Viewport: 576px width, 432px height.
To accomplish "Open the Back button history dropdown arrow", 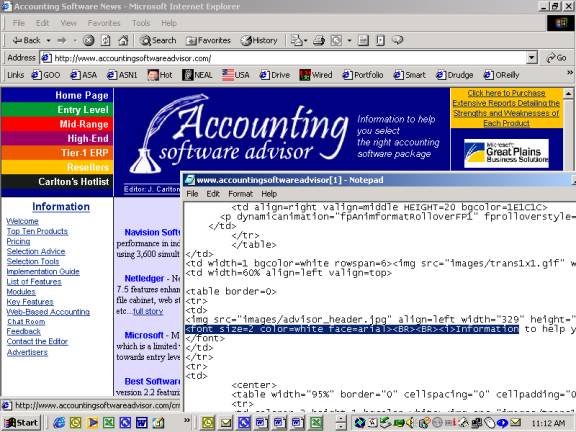I will (48, 40).
